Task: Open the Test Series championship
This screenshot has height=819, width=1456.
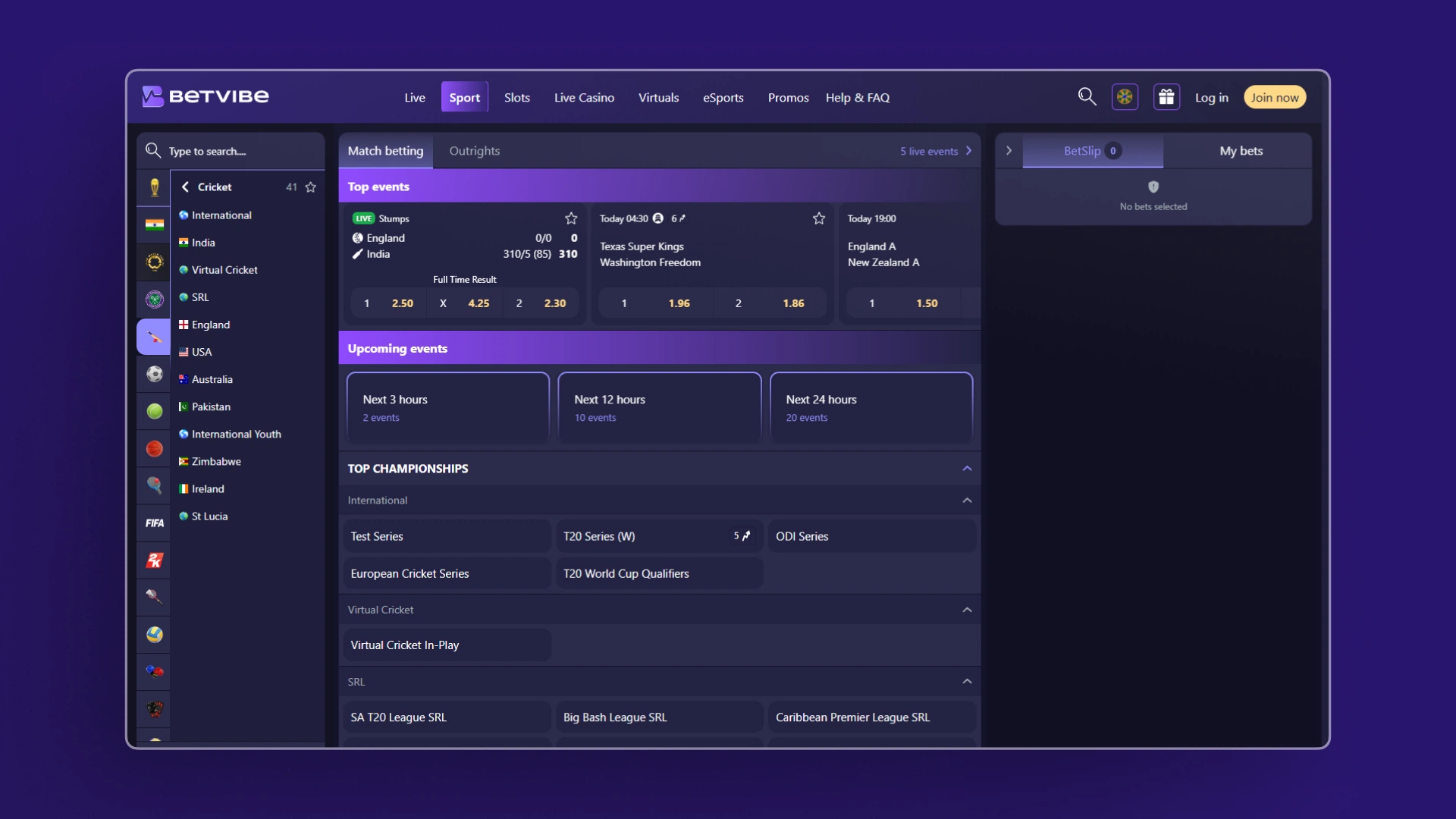Action: 447,536
